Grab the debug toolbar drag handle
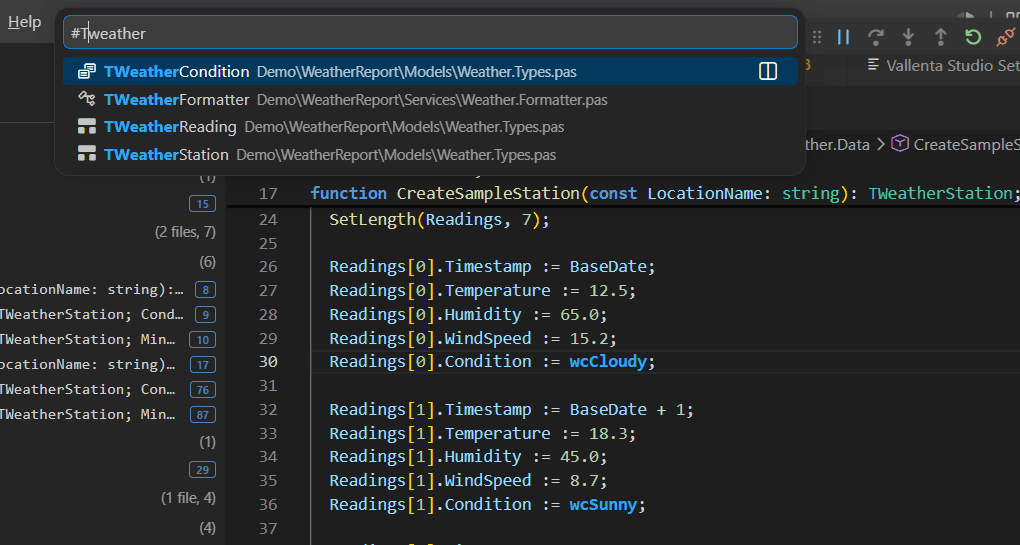The height and width of the screenshot is (545, 1020). click(x=817, y=37)
